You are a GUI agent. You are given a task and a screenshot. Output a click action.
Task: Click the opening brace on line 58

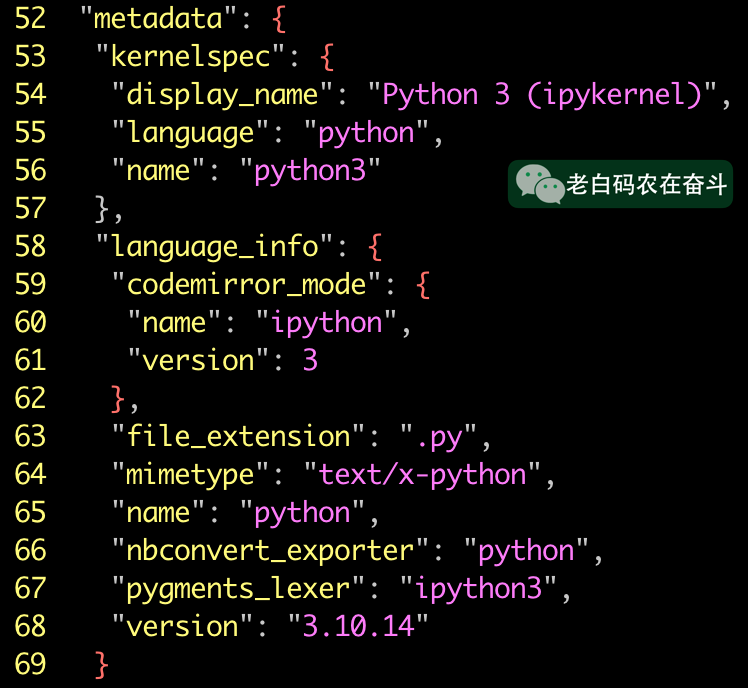pyautogui.click(x=375, y=247)
